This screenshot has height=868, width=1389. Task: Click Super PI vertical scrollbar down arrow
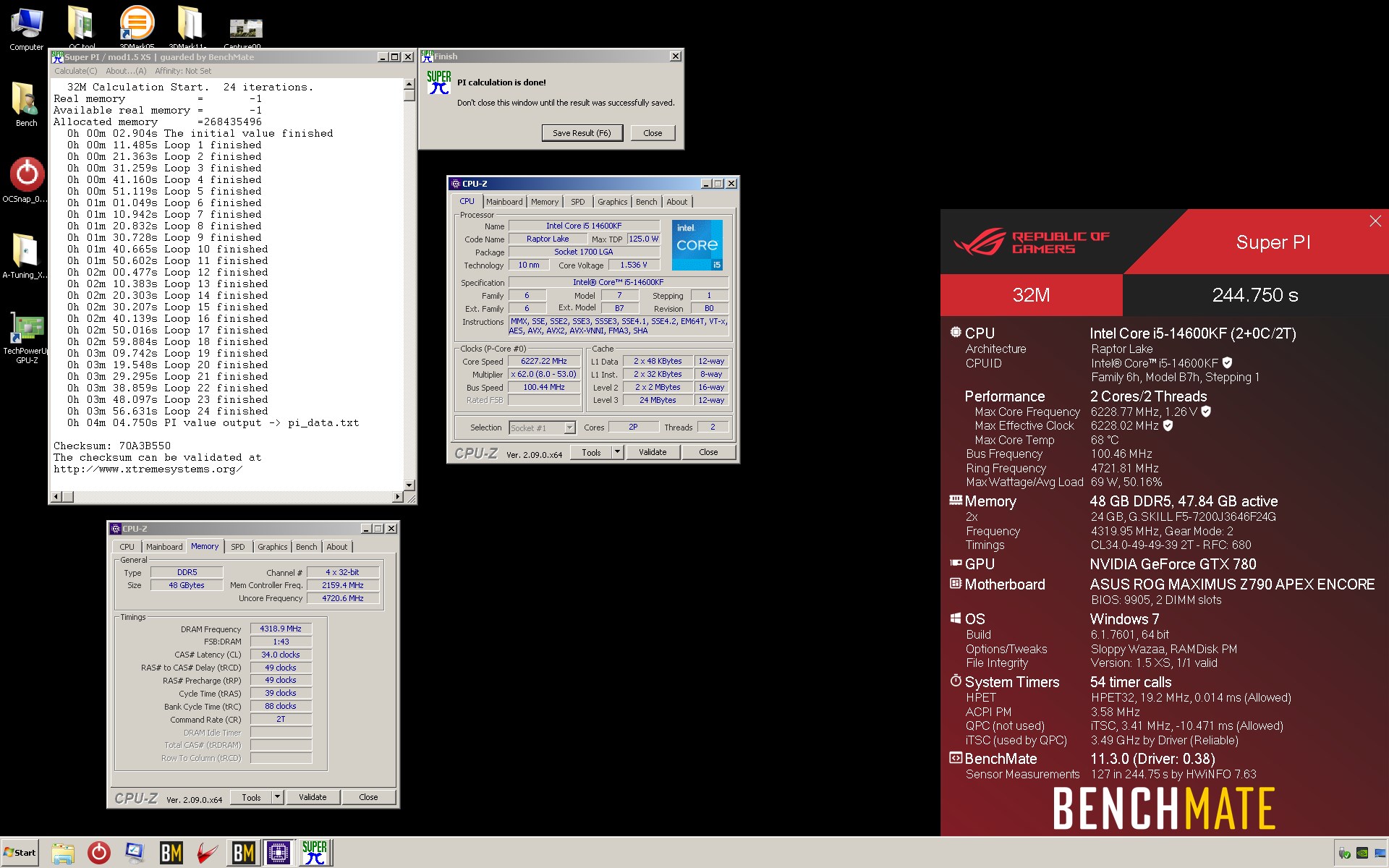[409, 485]
